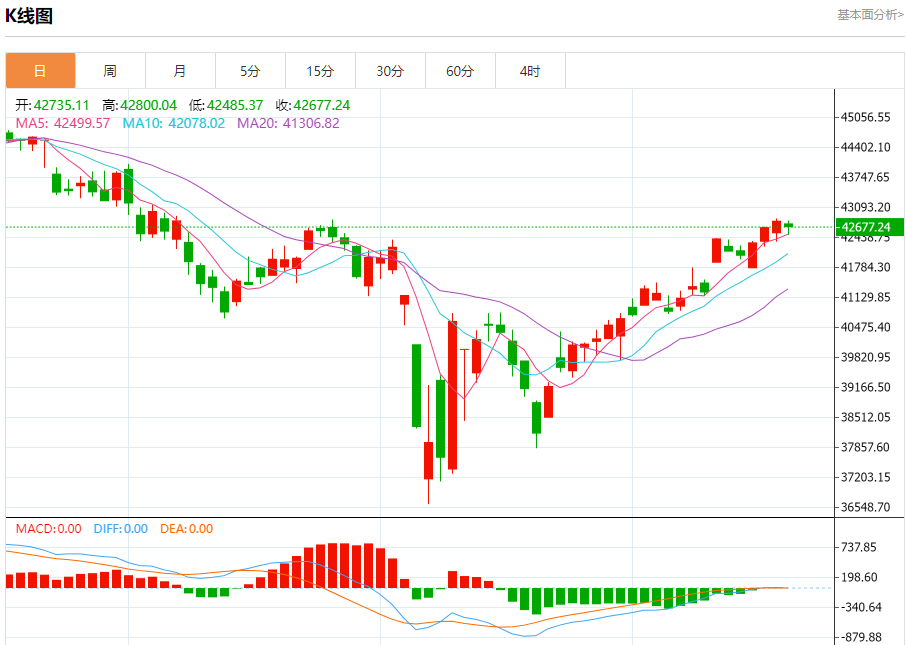906x645 pixels.
Task: Click the MA20: 41306.82 indicator text
Action: pyautogui.click(x=288, y=123)
